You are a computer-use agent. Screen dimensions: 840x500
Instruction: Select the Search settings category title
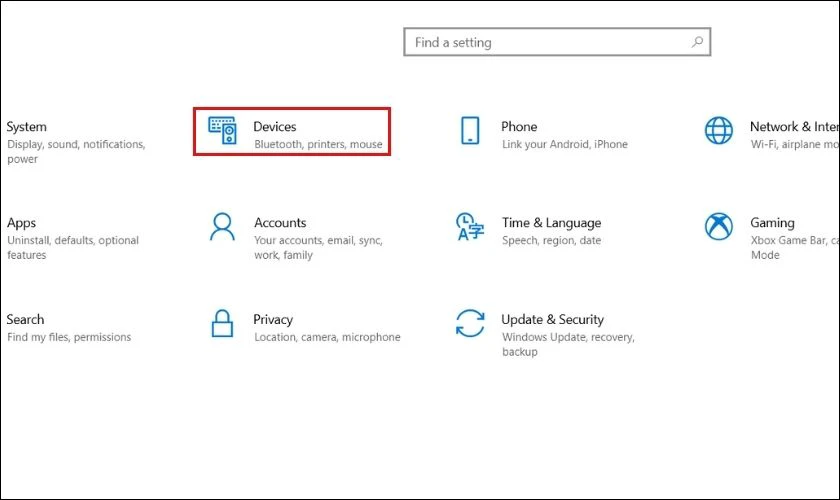click(x=26, y=319)
